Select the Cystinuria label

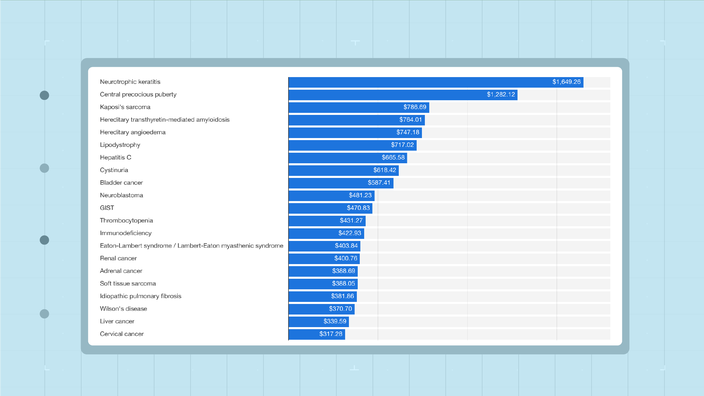click(114, 170)
